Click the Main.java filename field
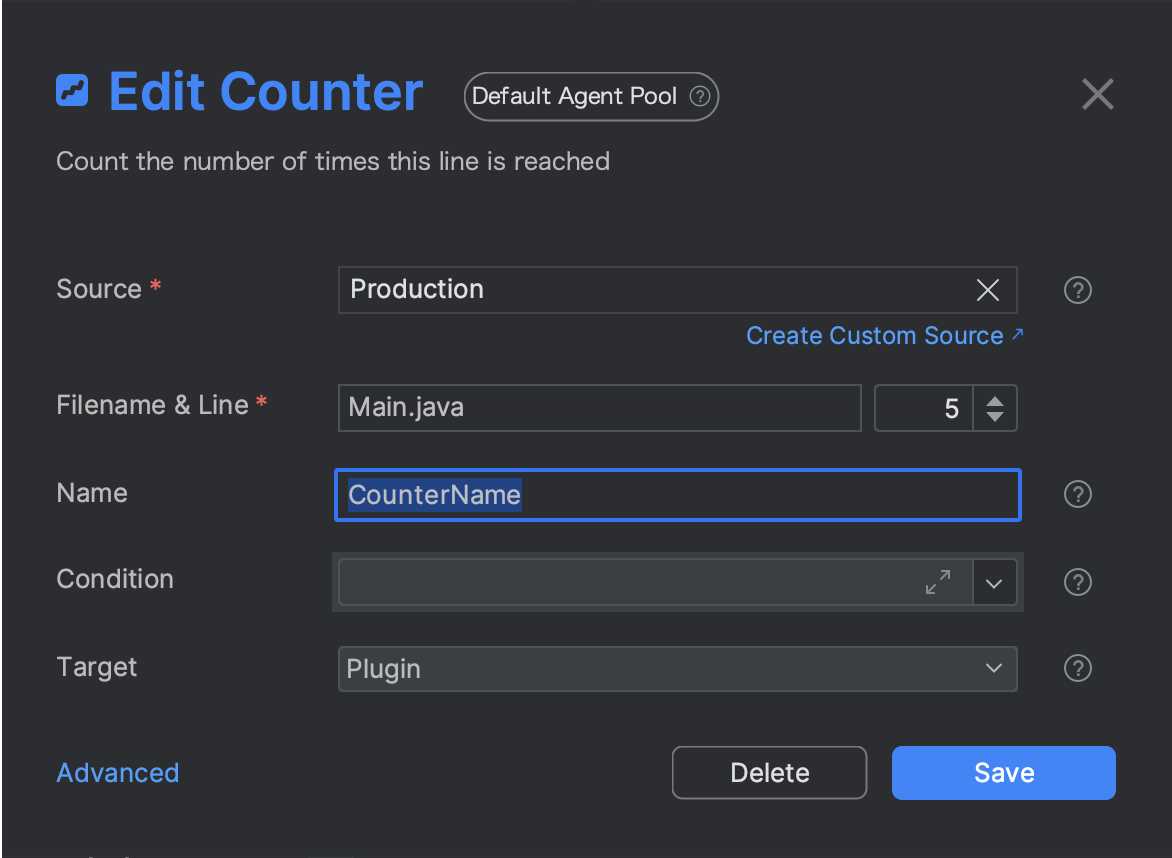This screenshot has width=1172, height=858. pyautogui.click(x=599, y=408)
